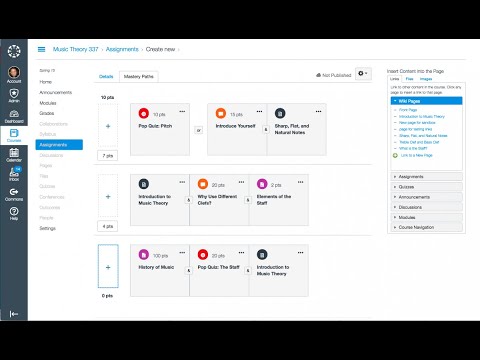Click the red quiz icon on Pop Quiz: Pitch
480x360 pixels.
coord(144,113)
